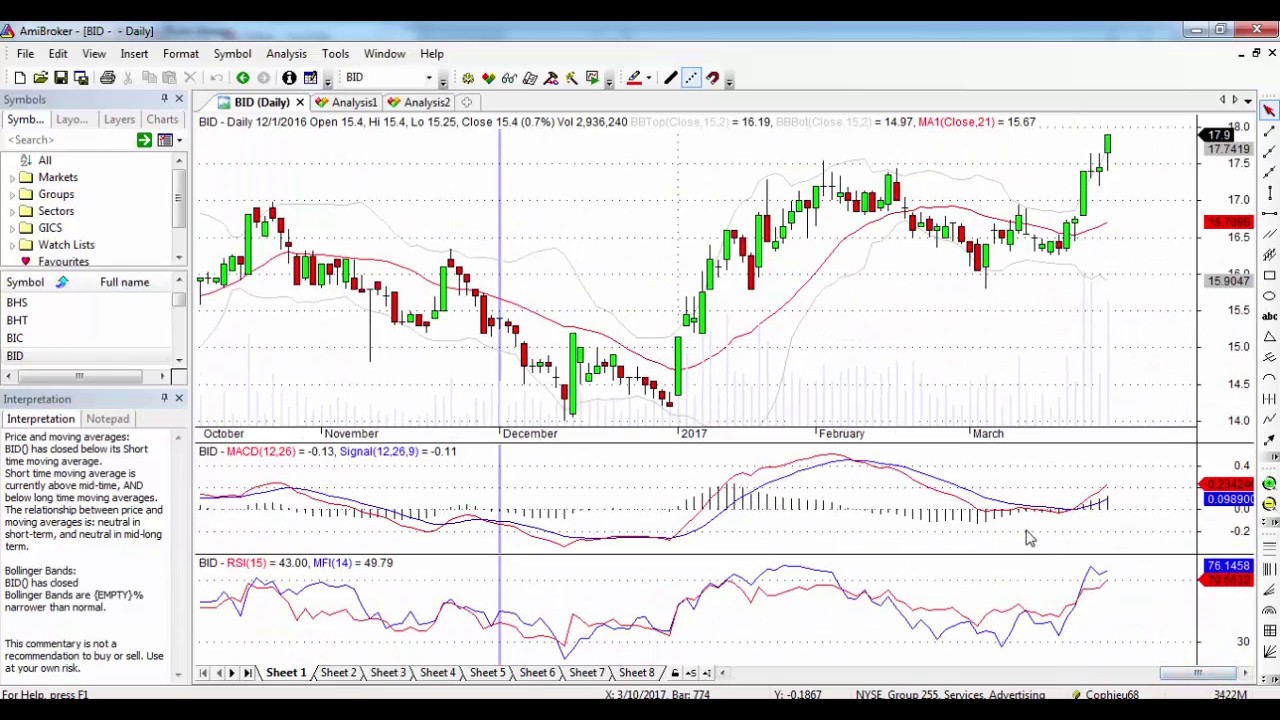Select the rectangle drawing tool
This screenshot has width=1280, height=720.
pos(1269,275)
